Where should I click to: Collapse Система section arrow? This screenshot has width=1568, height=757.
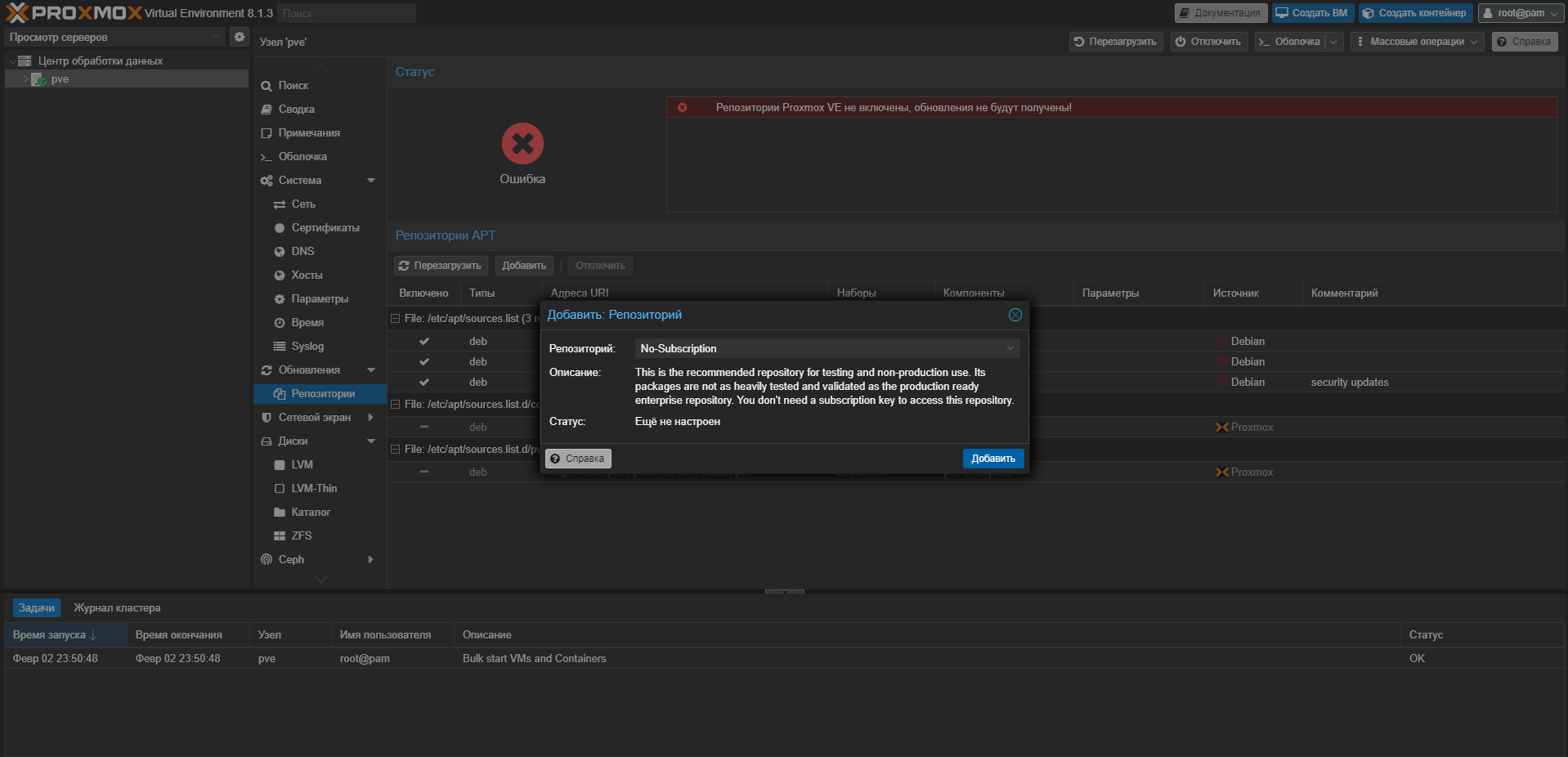[x=371, y=181]
